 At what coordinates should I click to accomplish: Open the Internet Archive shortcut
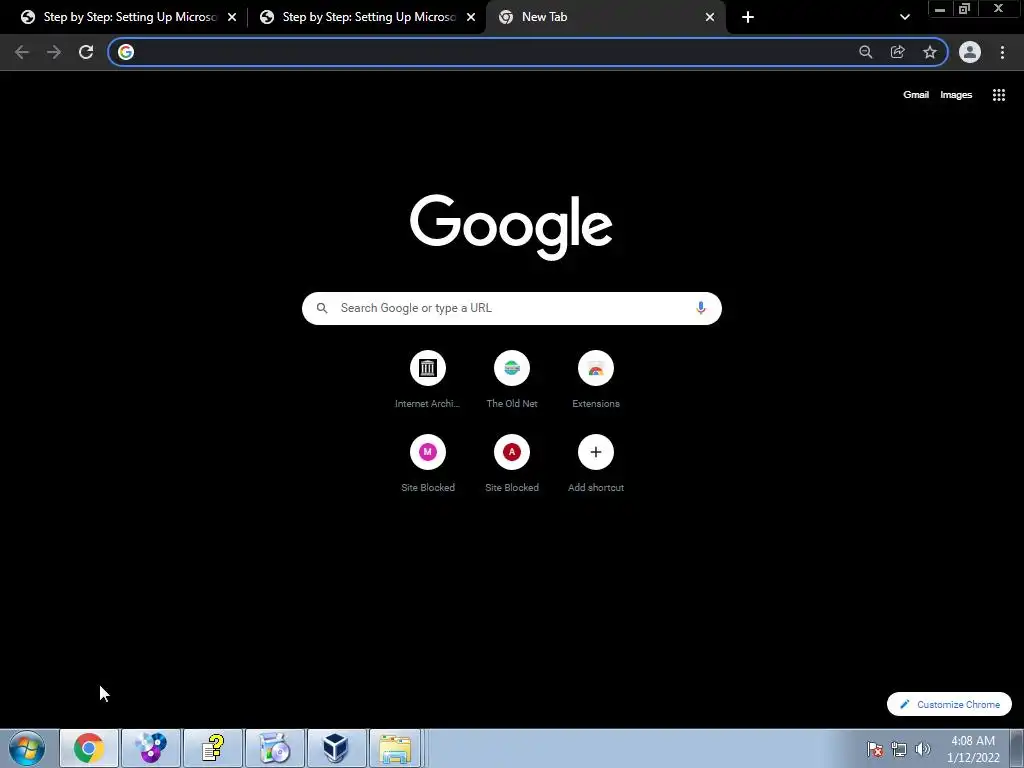point(428,380)
